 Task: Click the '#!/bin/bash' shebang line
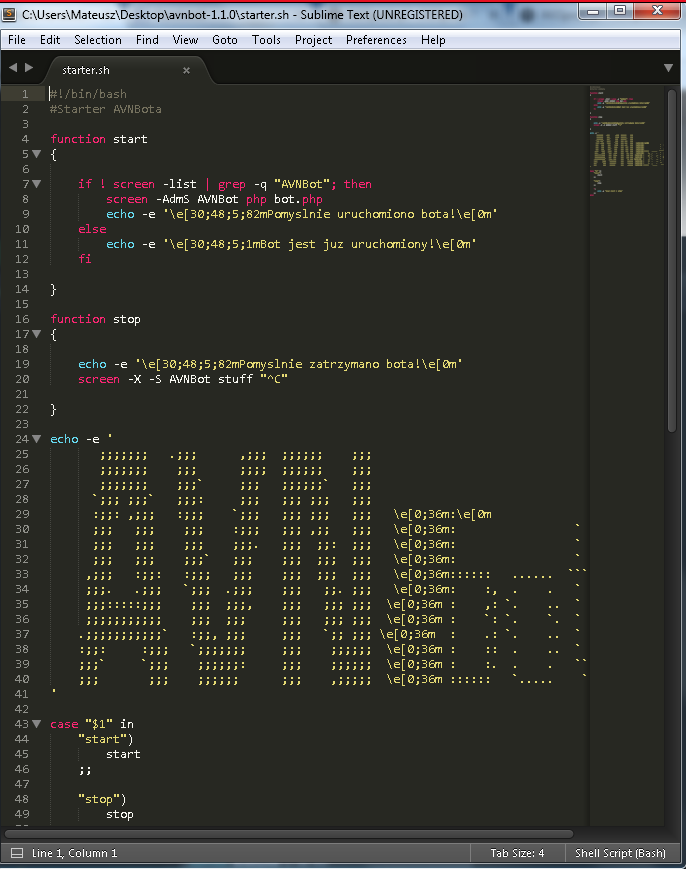(x=89, y=94)
